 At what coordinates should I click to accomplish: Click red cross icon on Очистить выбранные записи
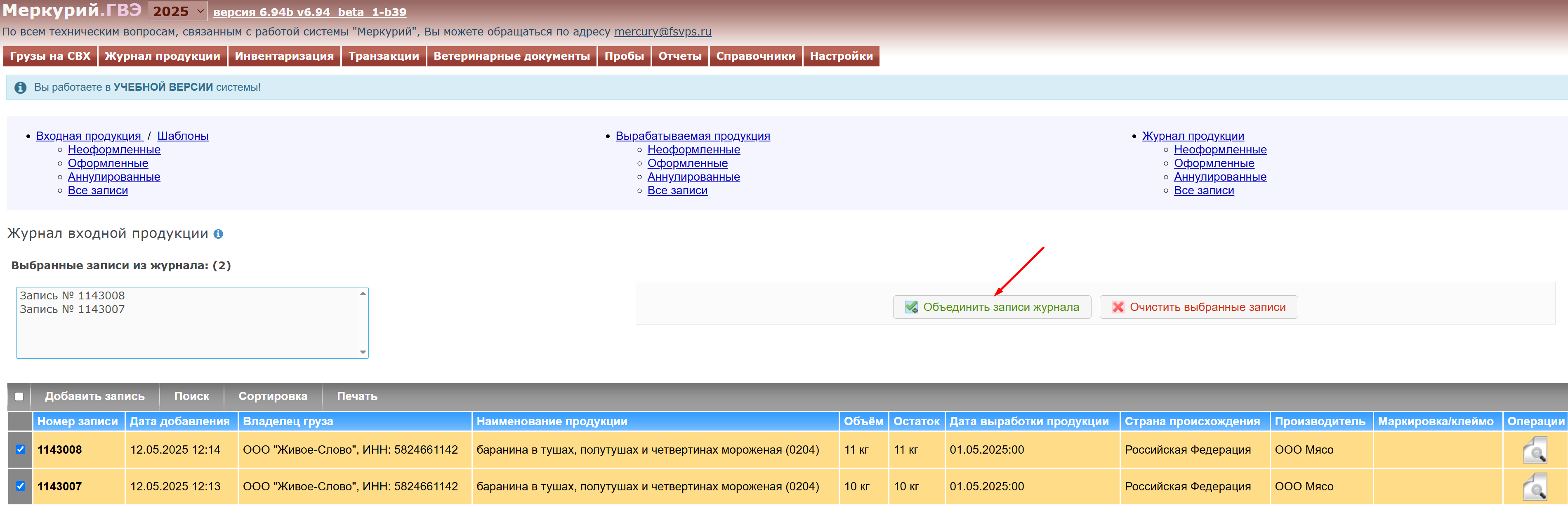(1118, 308)
